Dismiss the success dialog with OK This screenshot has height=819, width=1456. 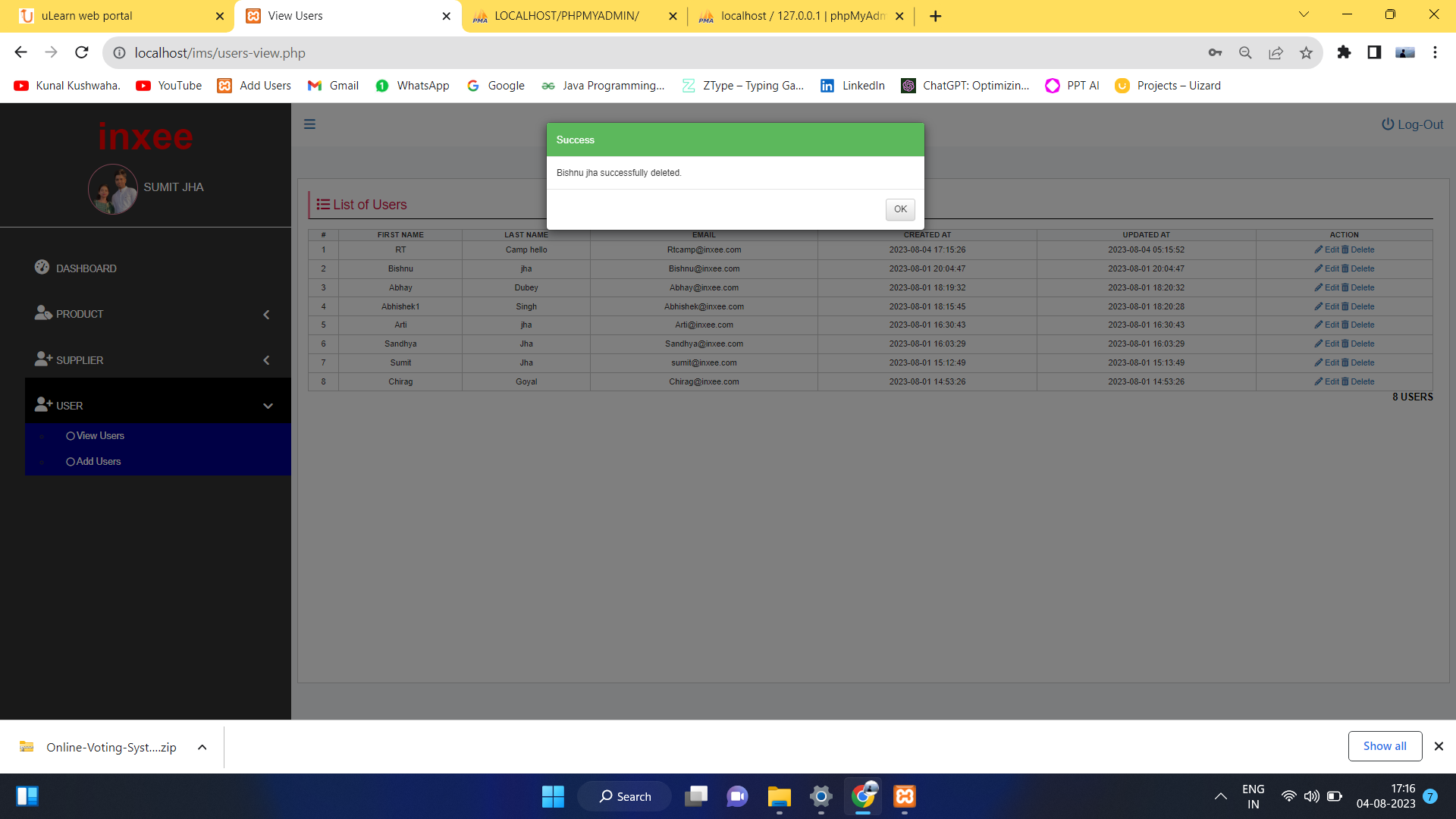point(899,209)
